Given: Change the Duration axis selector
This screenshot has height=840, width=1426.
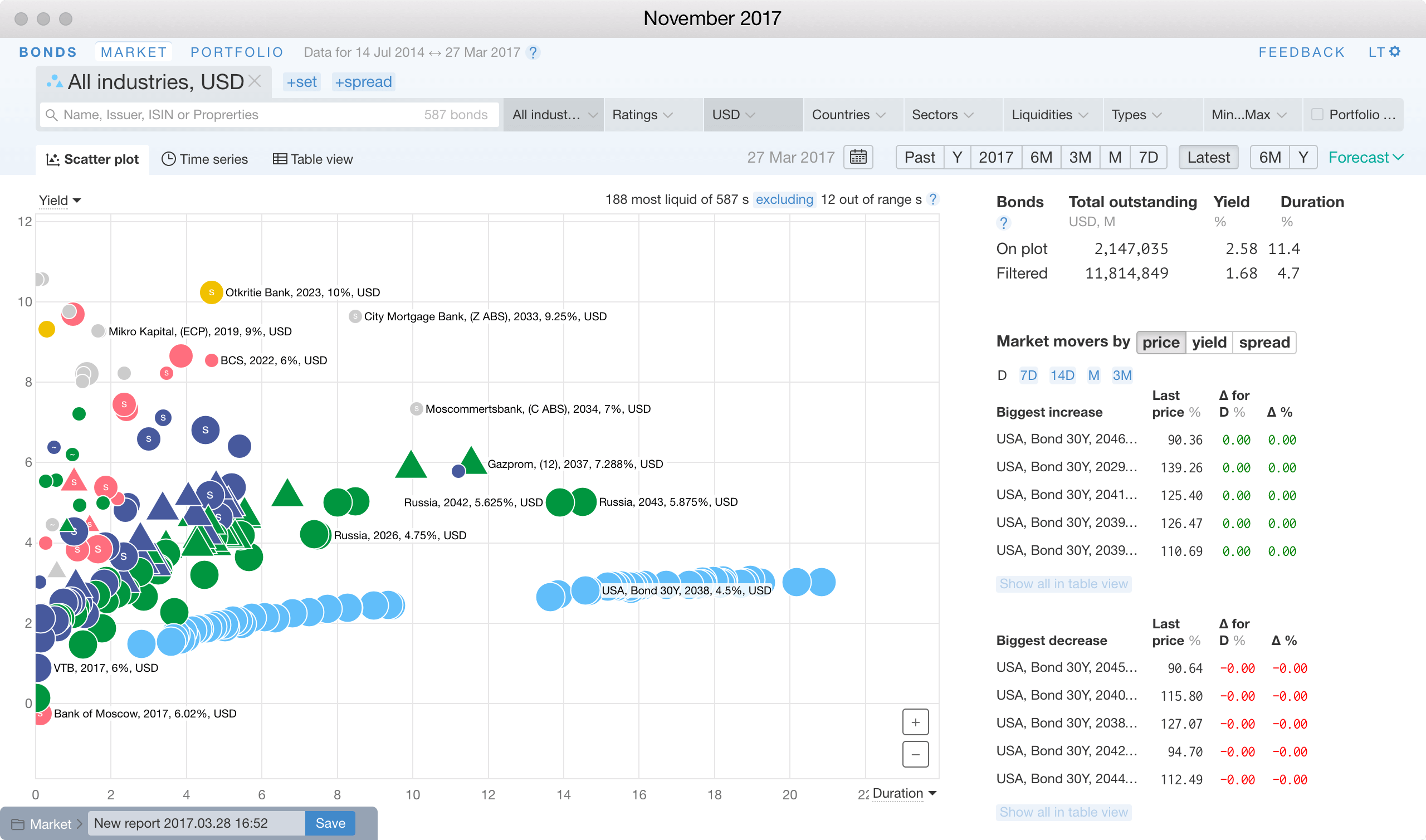Looking at the screenshot, I should pos(904,794).
